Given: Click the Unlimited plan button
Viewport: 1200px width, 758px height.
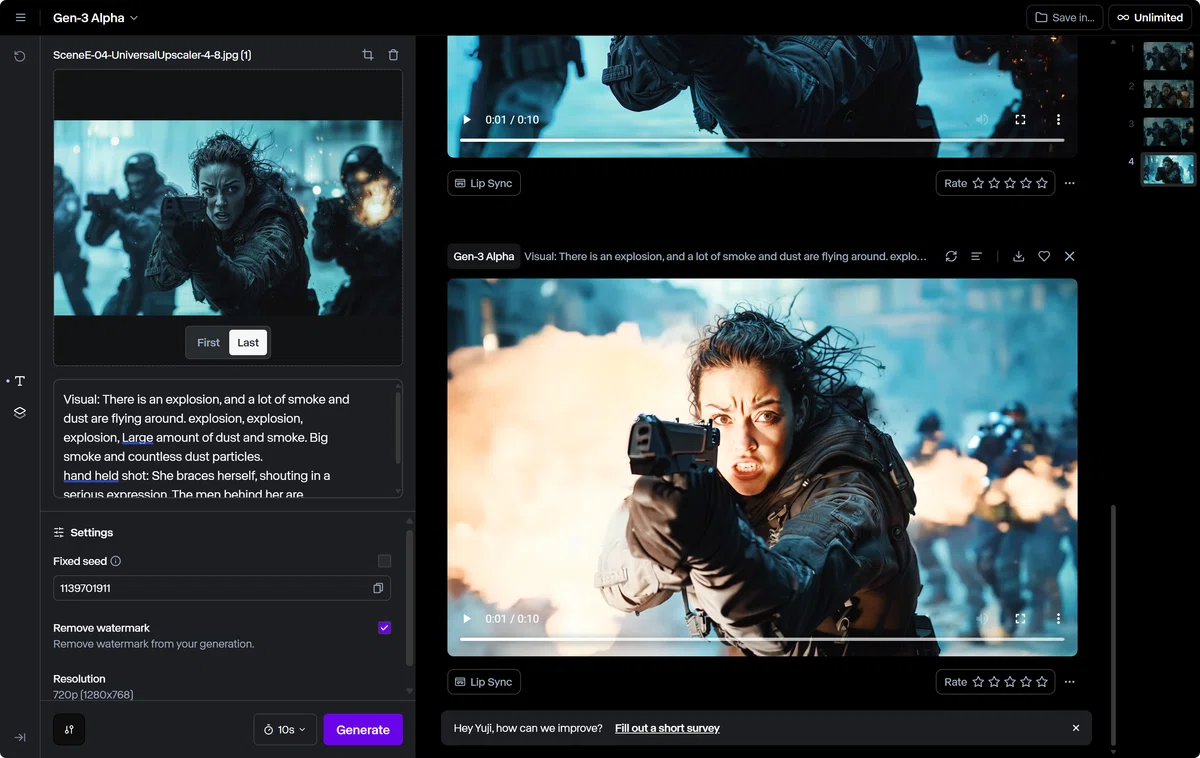Looking at the screenshot, I should [x=1149, y=17].
